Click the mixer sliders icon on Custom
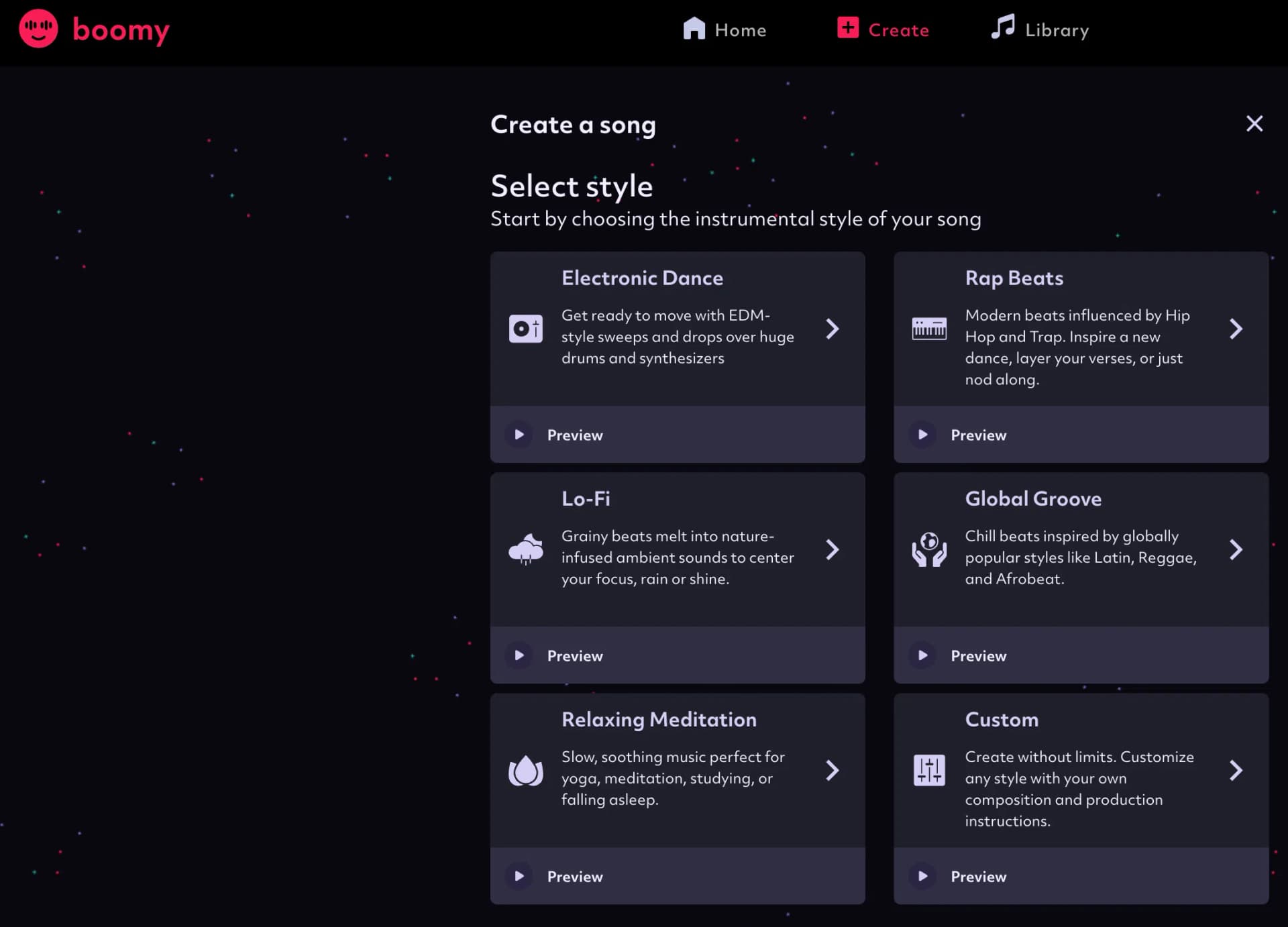1288x927 pixels. (x=930, y=771)
